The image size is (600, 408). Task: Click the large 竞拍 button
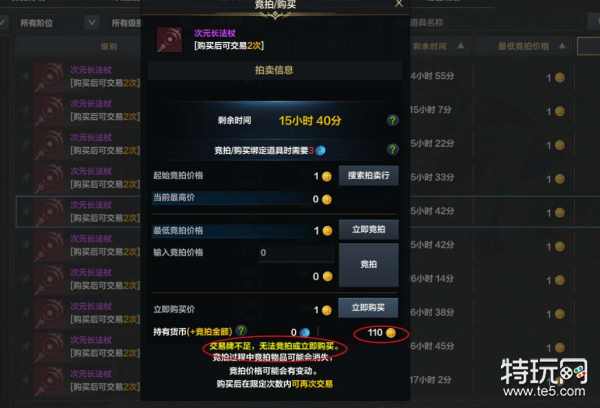pyautogui.click(x=368, y=265)
